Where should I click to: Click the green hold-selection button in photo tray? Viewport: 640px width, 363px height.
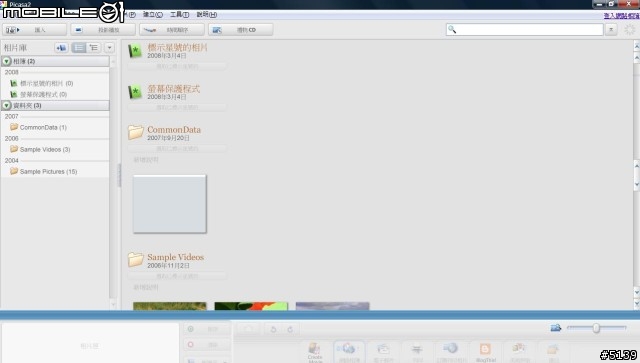click(207, 329)
